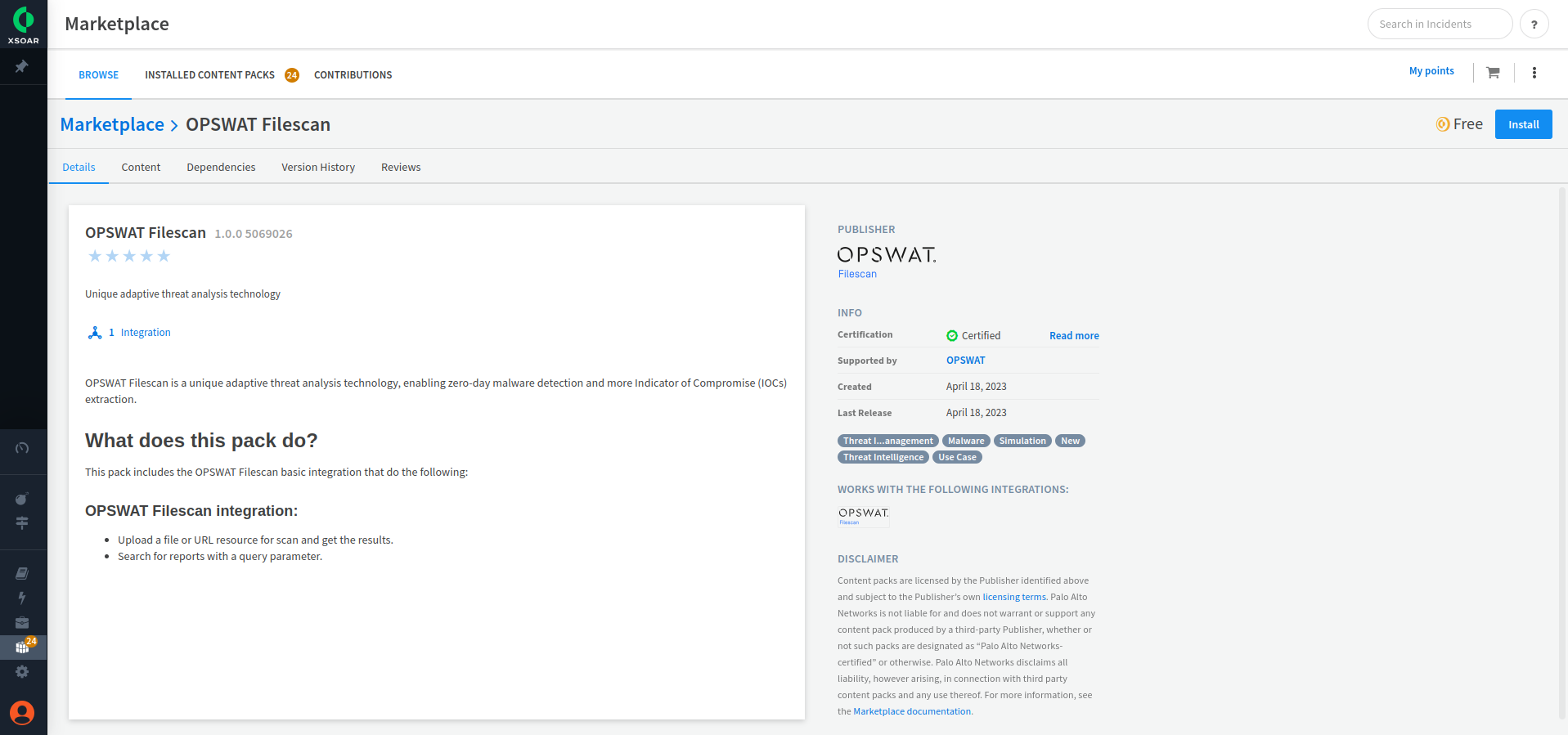Open the three-dot more options menu
This screenshot has height=735, width=1568.
1534,73
